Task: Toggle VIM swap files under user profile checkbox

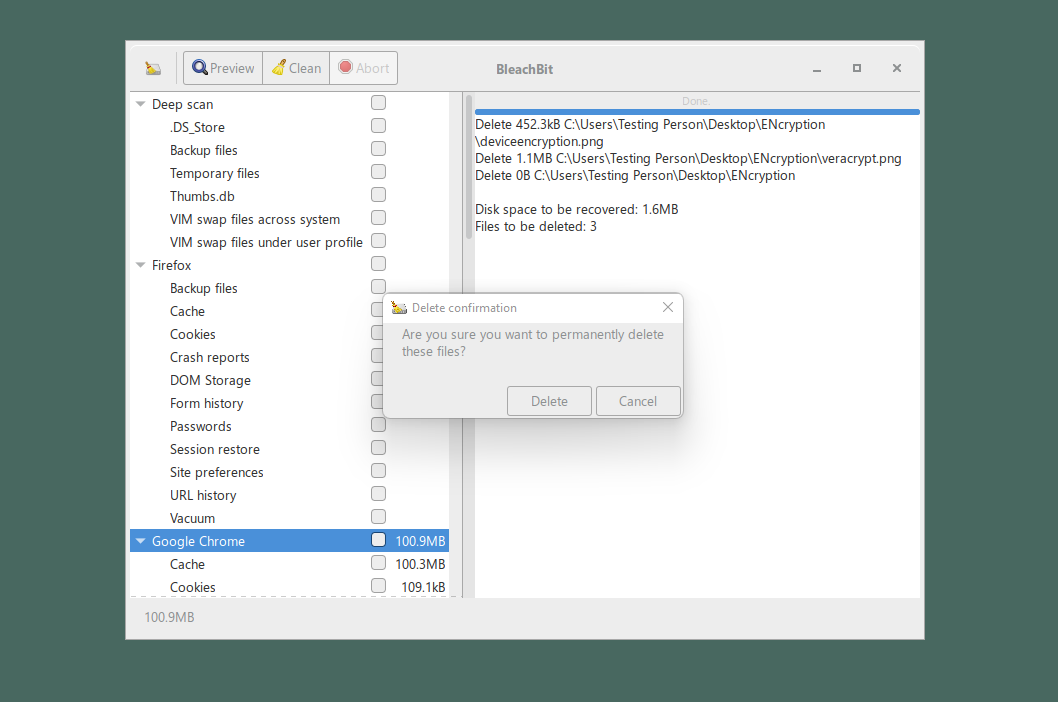Action: (379, 240)
